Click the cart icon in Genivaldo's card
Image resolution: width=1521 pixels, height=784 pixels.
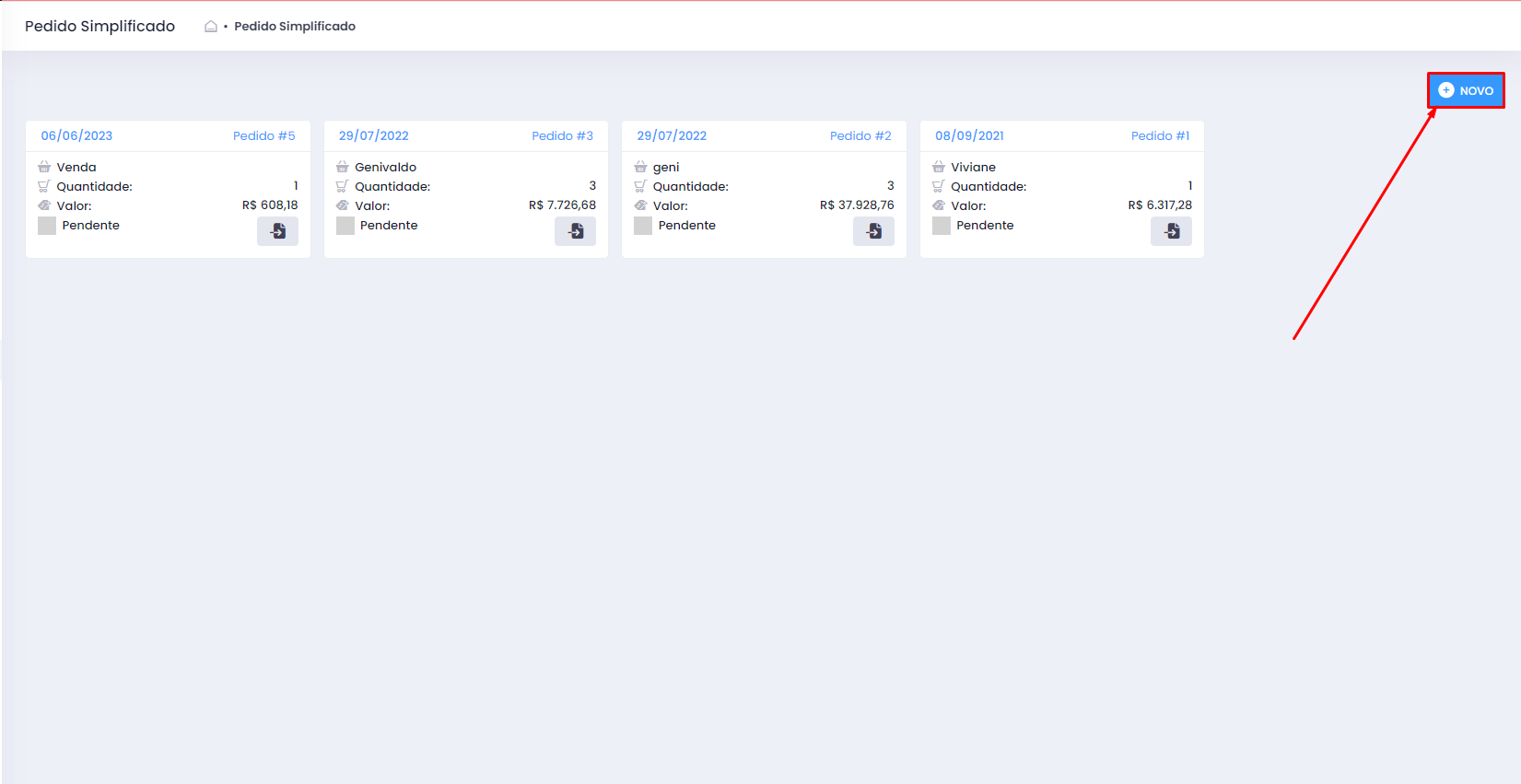[x=342, y=186]
